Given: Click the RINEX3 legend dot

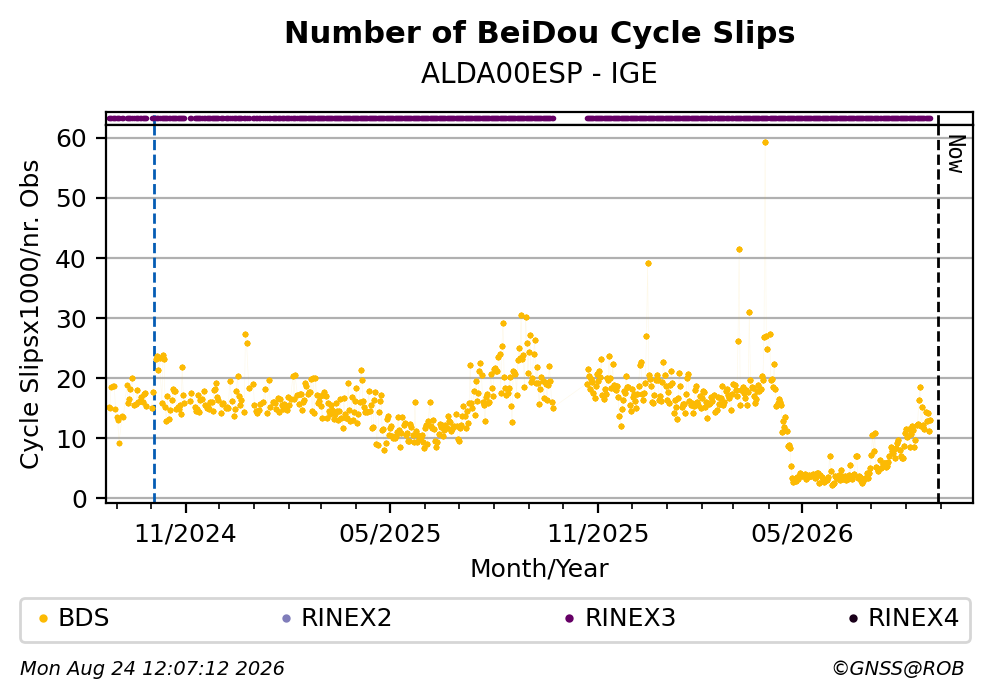Looking at the screenshot, I should (x=569, y=619).
